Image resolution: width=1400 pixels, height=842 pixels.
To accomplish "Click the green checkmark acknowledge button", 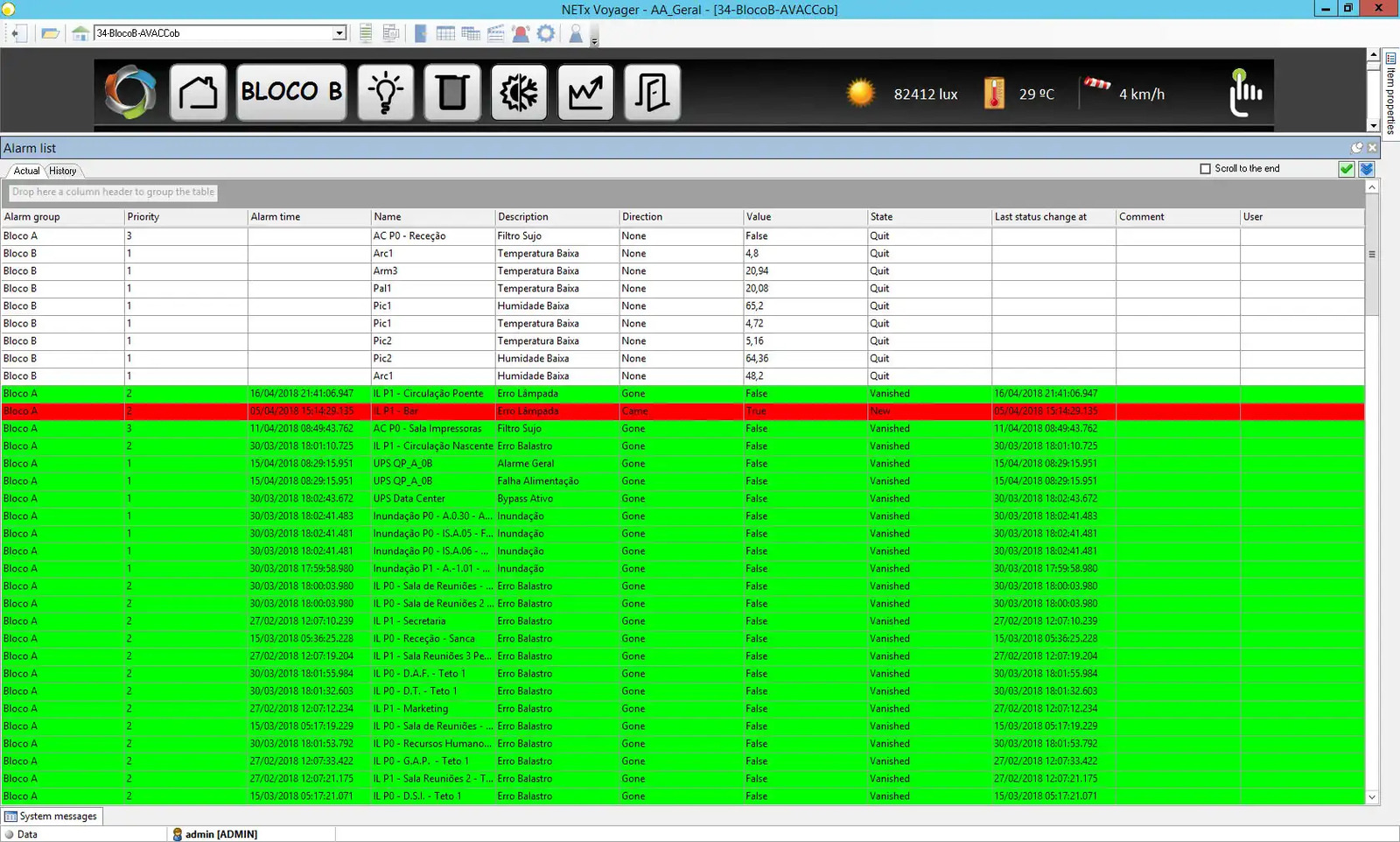I will pyautogui.click(x=1347, y=169).
